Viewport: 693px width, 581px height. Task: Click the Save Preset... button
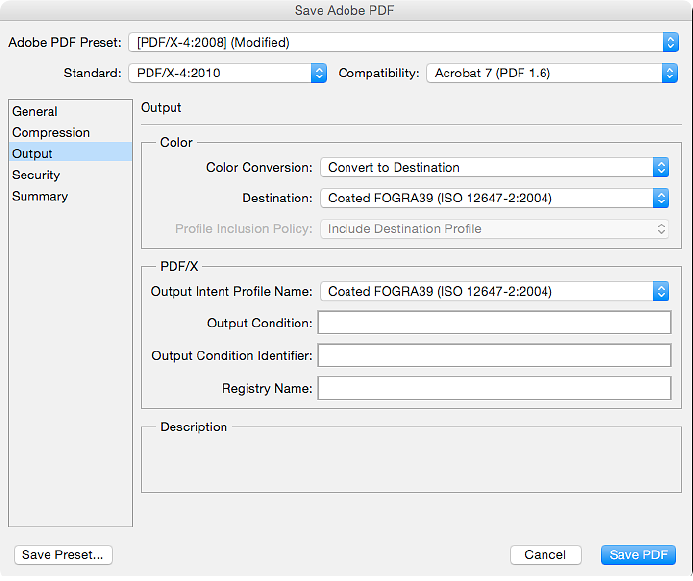[x=63, y=555]
